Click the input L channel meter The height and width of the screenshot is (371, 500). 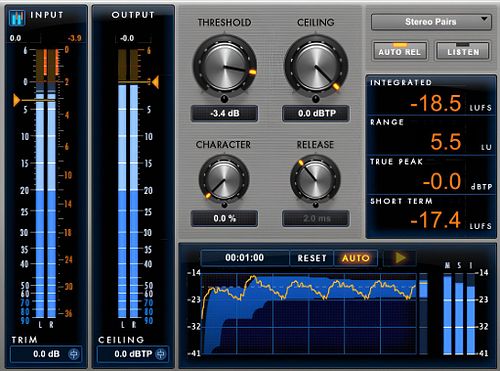coord(40,183)
